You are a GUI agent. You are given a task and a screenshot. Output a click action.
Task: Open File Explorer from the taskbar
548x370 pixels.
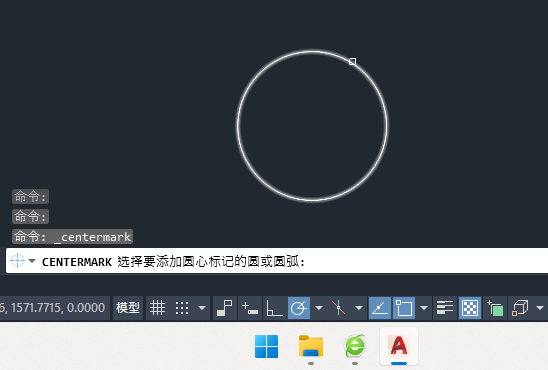[311, 346]
